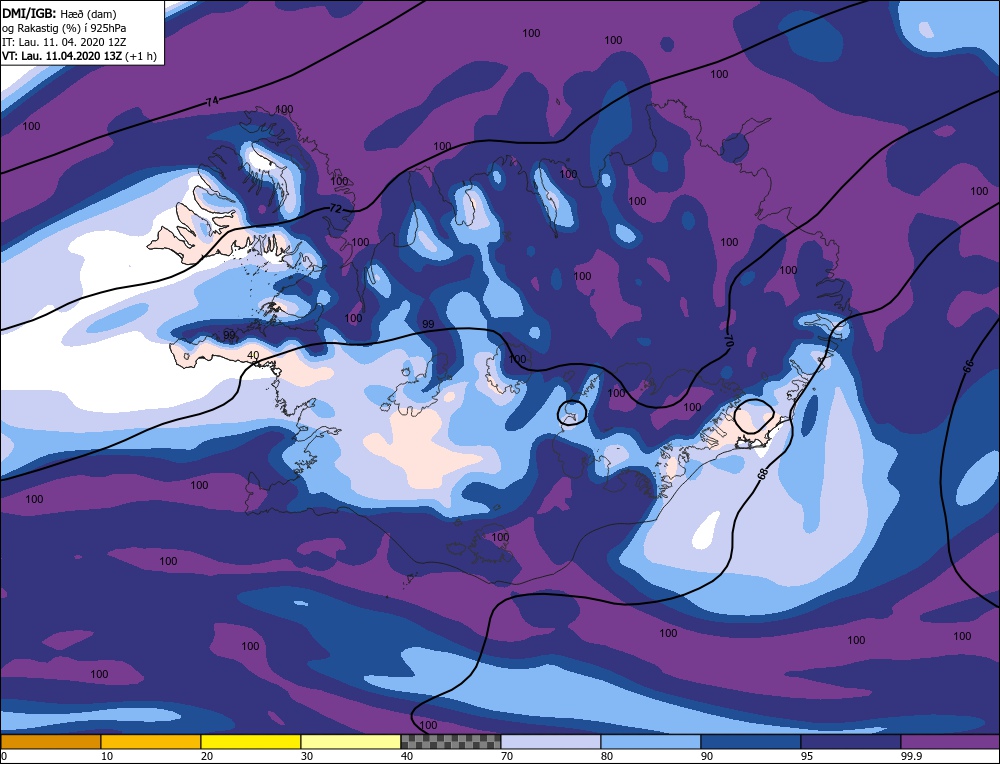Click the '80' tick label on the legend
Screen dimensions: 1000x764
[607, 756]
